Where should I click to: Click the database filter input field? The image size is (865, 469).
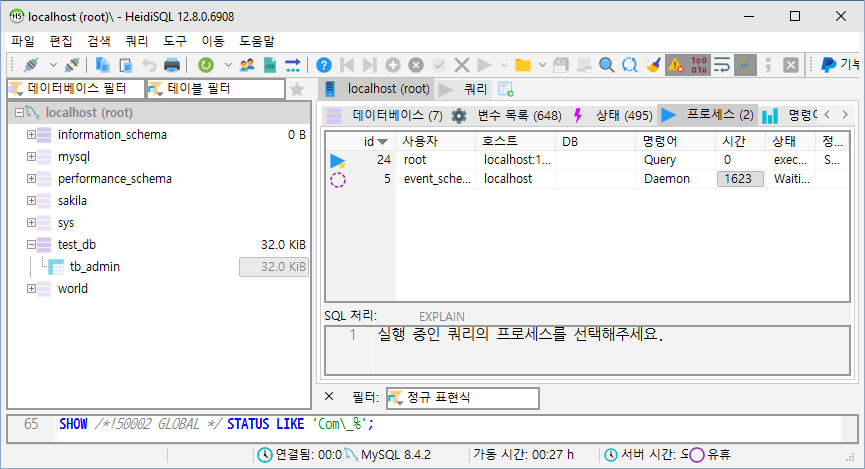pos(77,89)
